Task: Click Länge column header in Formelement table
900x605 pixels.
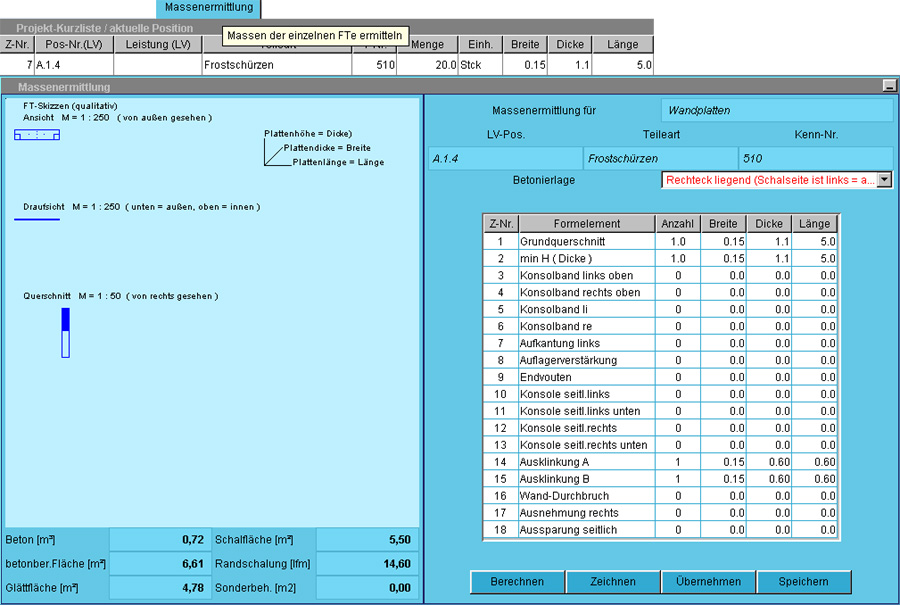Action: coord(814,223)
